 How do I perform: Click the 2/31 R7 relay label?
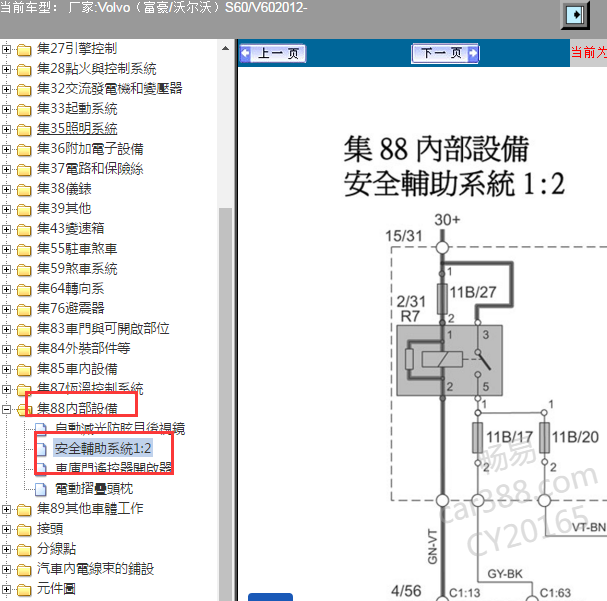coord(411,309)
